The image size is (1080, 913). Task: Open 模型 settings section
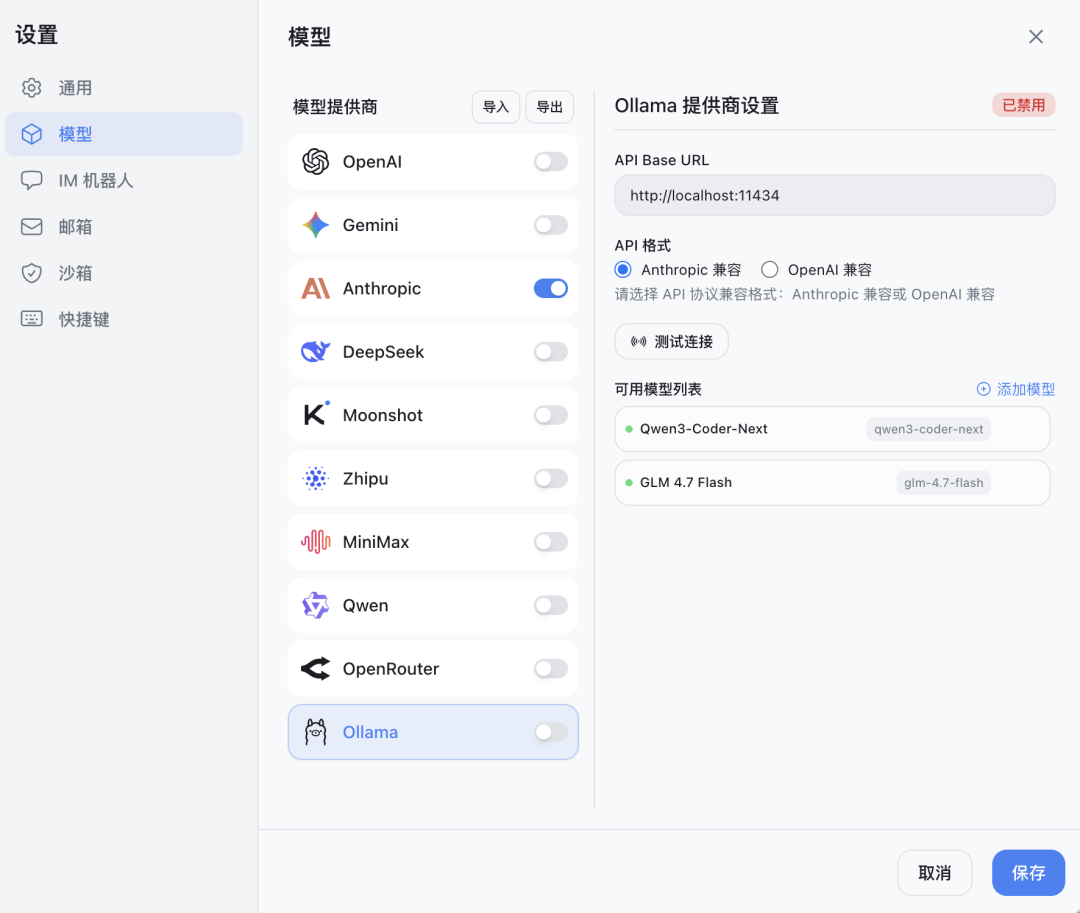[124, 134]
